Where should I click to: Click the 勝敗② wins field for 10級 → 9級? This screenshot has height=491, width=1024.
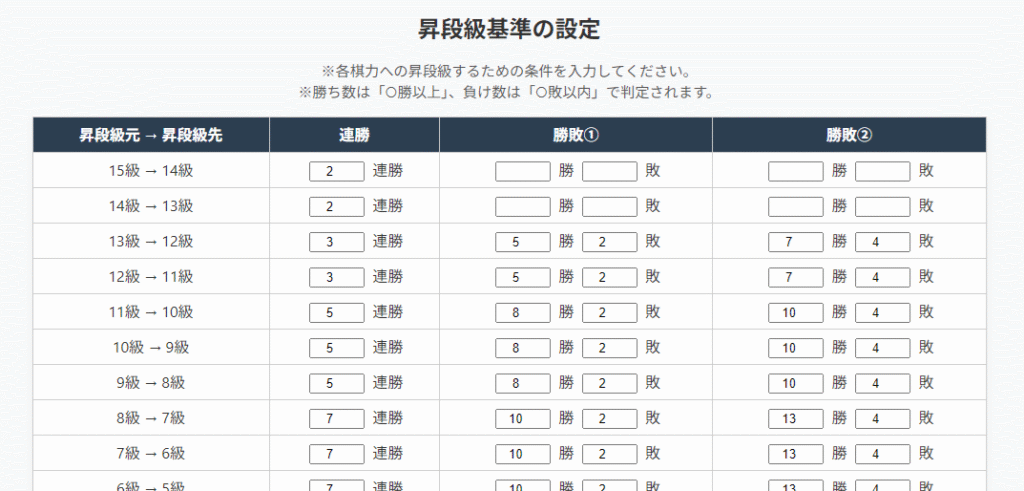point(795,348)
